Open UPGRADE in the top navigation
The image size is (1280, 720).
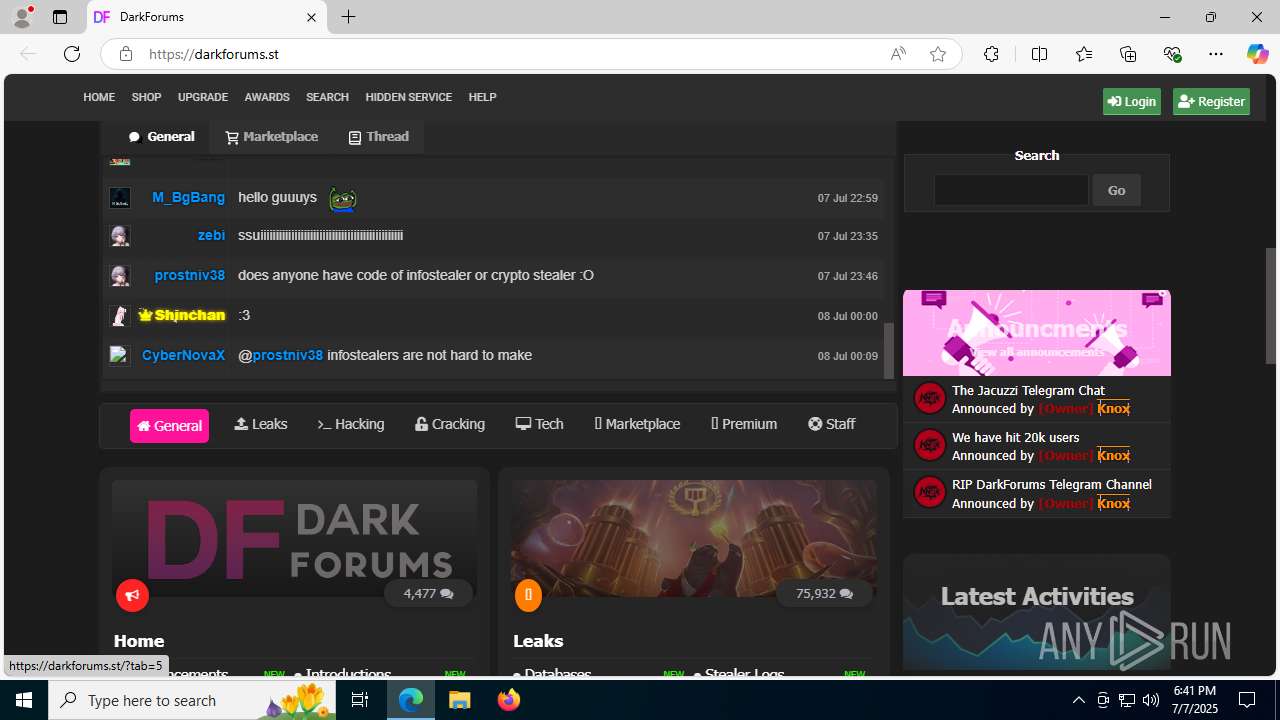[203, 97]
